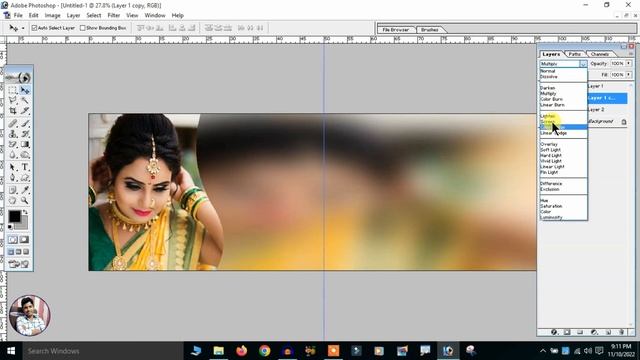Select the Brush tool
The image size is (640, 360).
click(25, 123)
